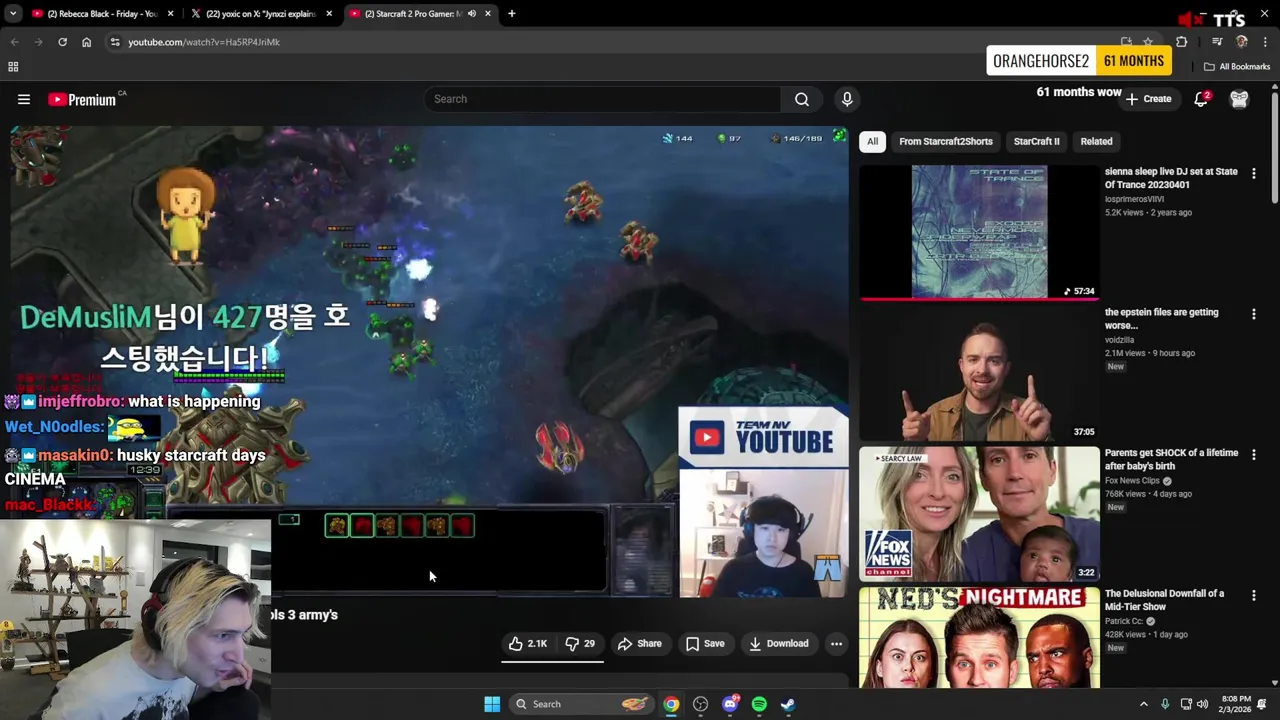Visit the voidzilla channel link

[1120, 340]
